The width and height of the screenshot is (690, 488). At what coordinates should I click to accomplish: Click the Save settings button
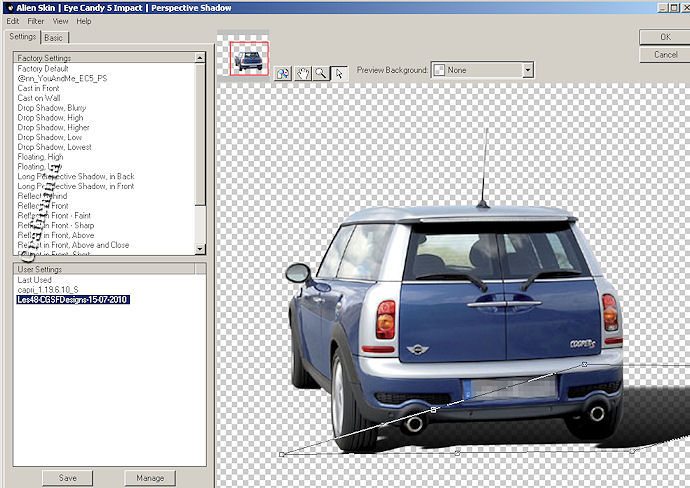click(68, 478)
